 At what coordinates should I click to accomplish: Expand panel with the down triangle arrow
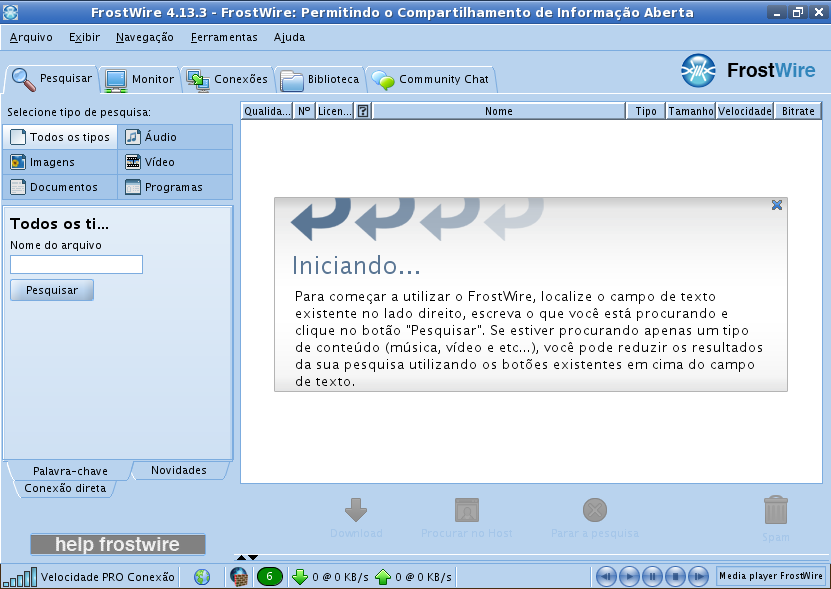[x=253, y=557]
